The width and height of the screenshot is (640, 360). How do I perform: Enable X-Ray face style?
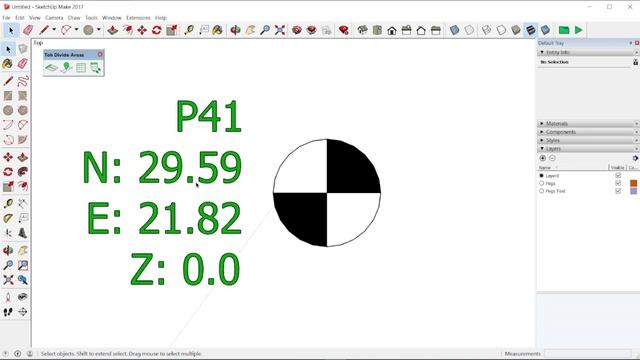coord(454,30)
